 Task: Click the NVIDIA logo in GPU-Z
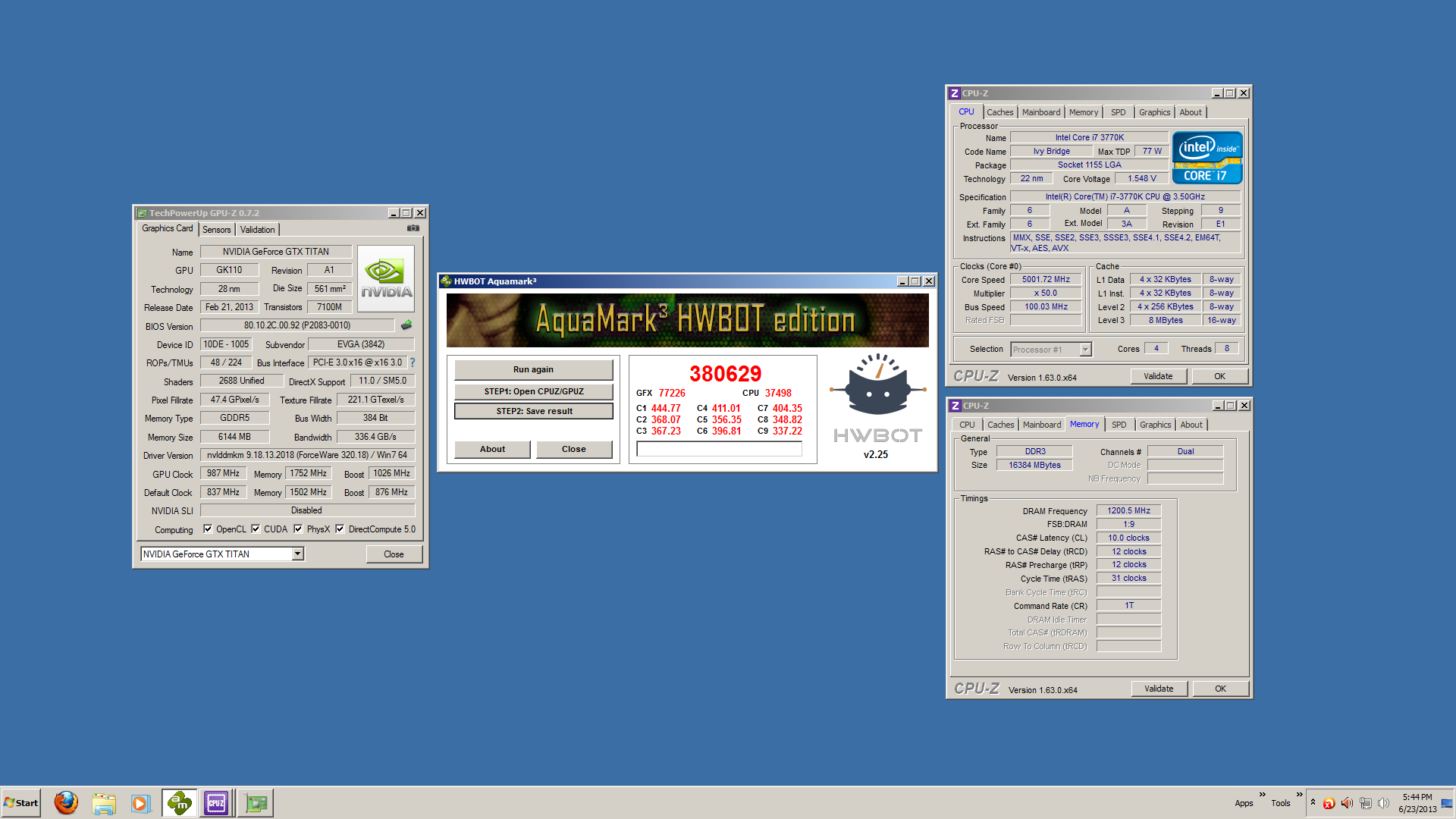(x=386, y=278)
